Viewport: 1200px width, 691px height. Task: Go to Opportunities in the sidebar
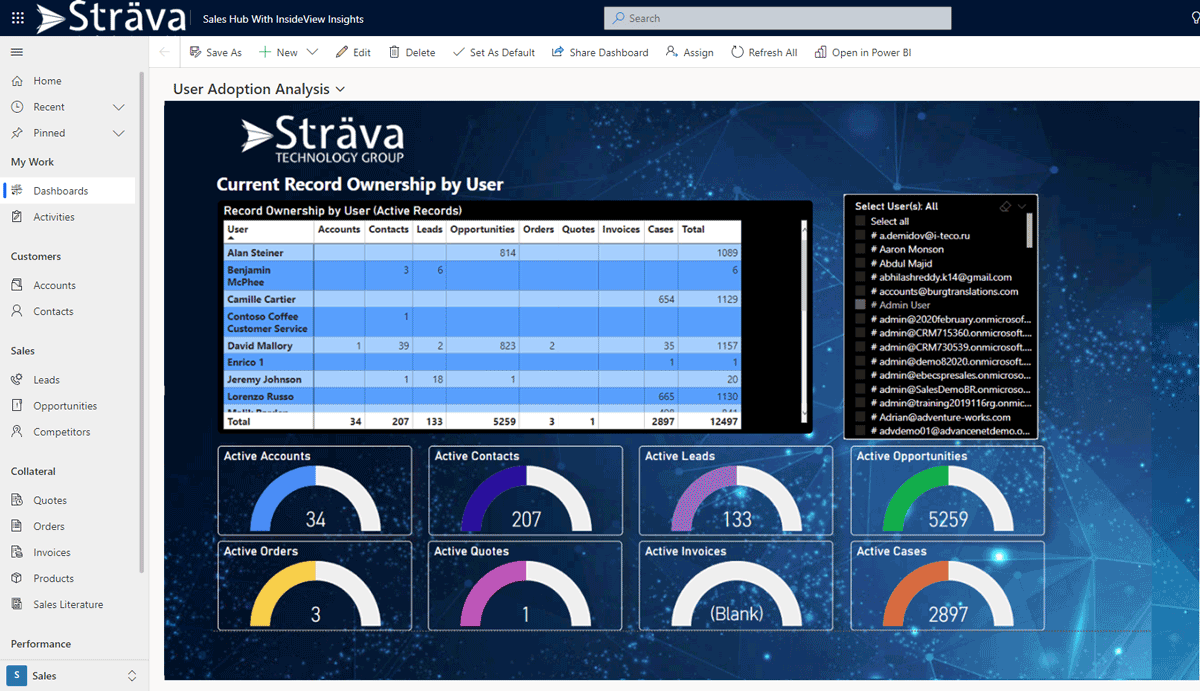pyautogui.click(x=65, y=406)
